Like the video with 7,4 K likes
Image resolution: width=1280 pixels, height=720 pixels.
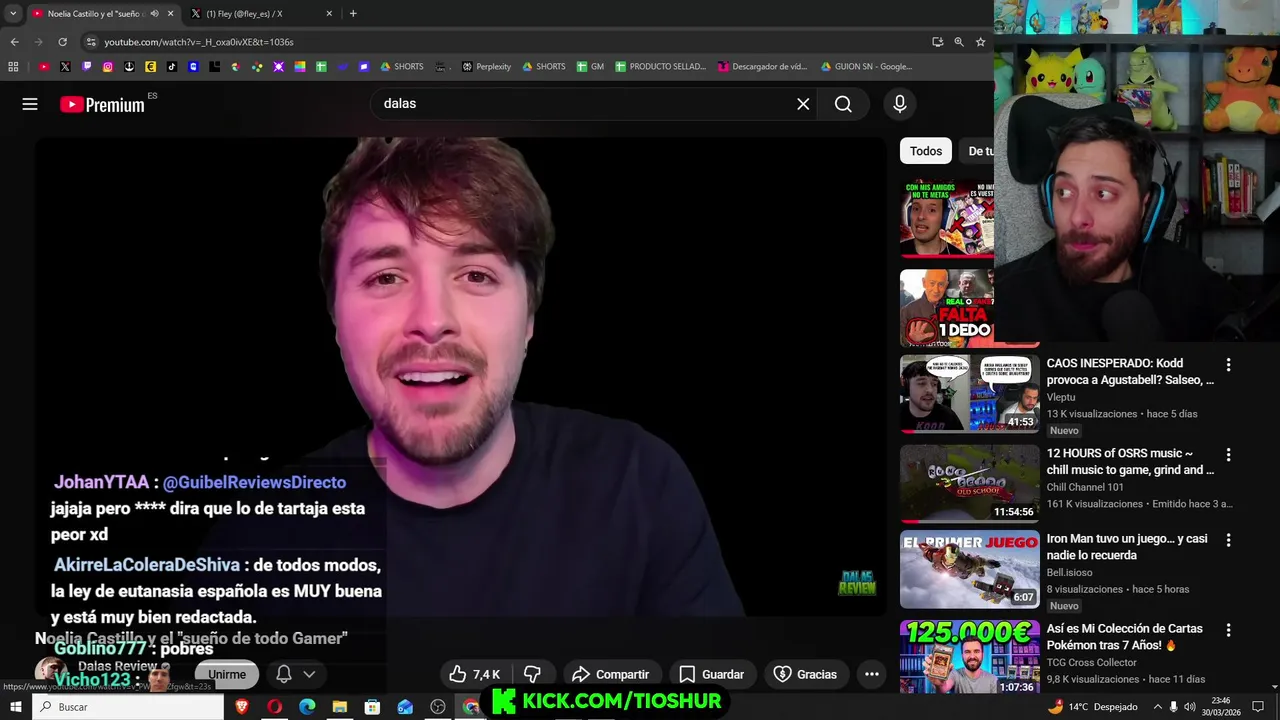(x=474, y=674)
